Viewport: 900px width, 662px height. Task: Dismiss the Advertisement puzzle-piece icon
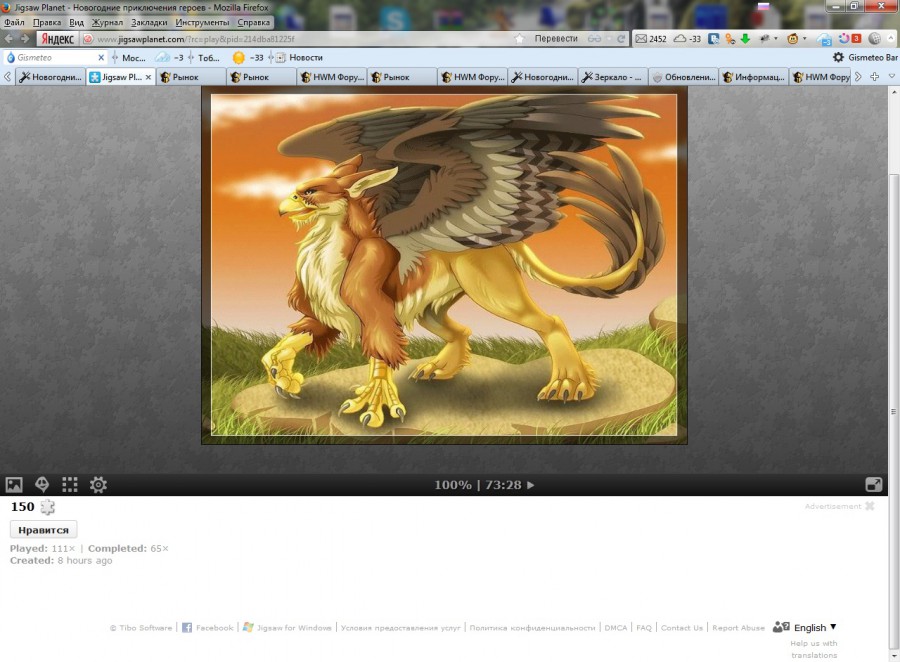click(870, 506)
